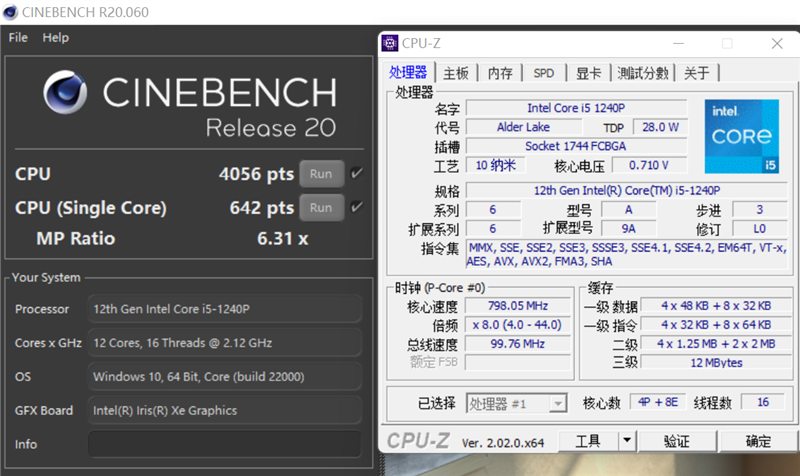
Task: Click the 确定 button in CPU-Z
Action: (x=758, y=441)
